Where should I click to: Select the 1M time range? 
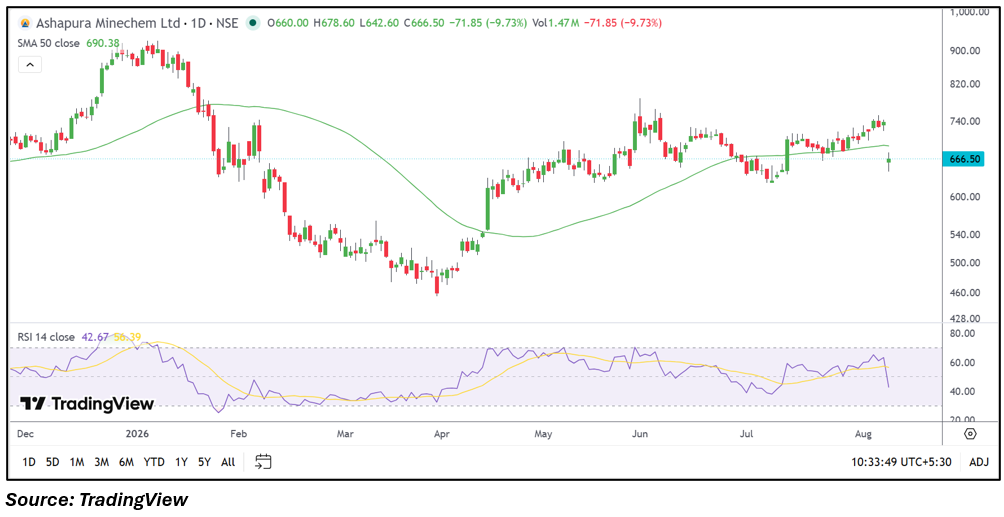click(x=77, y=461)
